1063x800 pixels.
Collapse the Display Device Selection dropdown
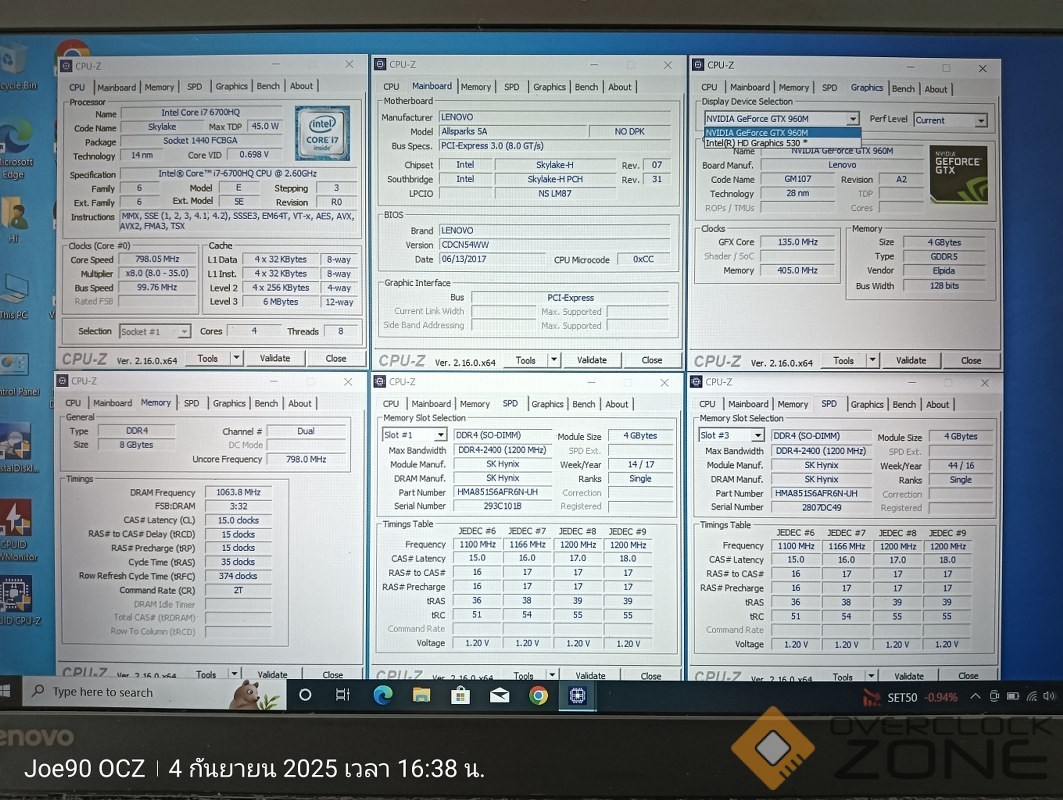[852, 119]
